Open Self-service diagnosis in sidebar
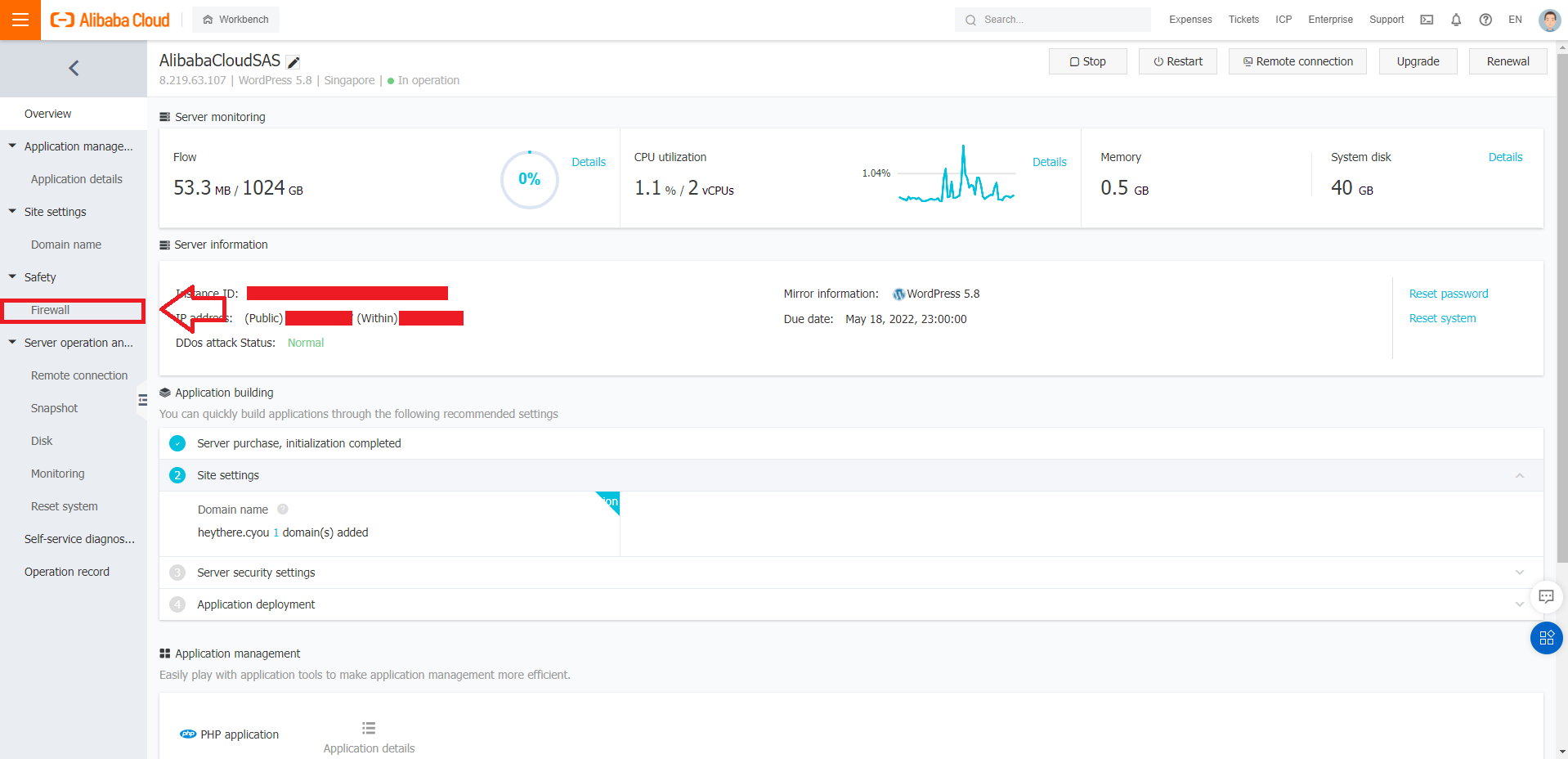Viewport: 1568px width, 759px height. (79, 539)
